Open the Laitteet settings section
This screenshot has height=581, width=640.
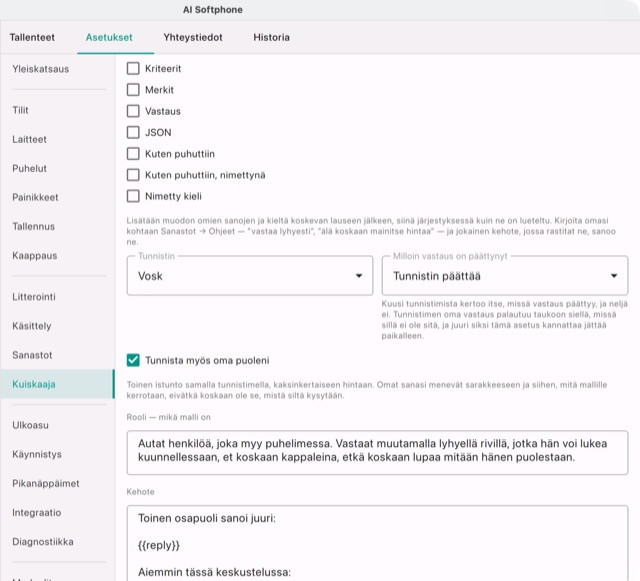pos(57,139)
